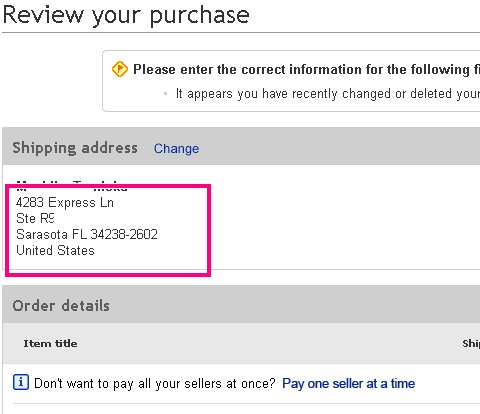The height and width of the screenshot is (414, 480).
Task: Click the partially visible Shipping column header
Action: click(x=471, y=344)
